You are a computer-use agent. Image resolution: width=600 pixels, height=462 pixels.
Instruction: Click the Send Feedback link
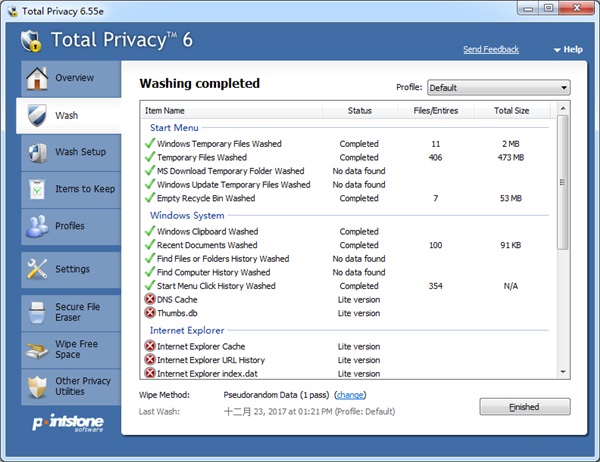tap(491, 49)
